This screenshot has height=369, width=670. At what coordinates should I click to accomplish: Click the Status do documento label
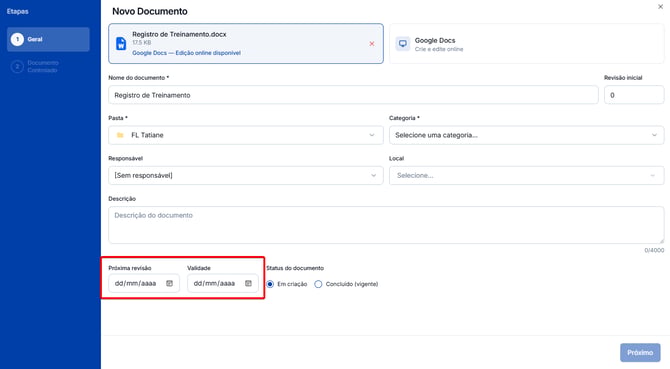pyautogui.click(x=295, y=268)
